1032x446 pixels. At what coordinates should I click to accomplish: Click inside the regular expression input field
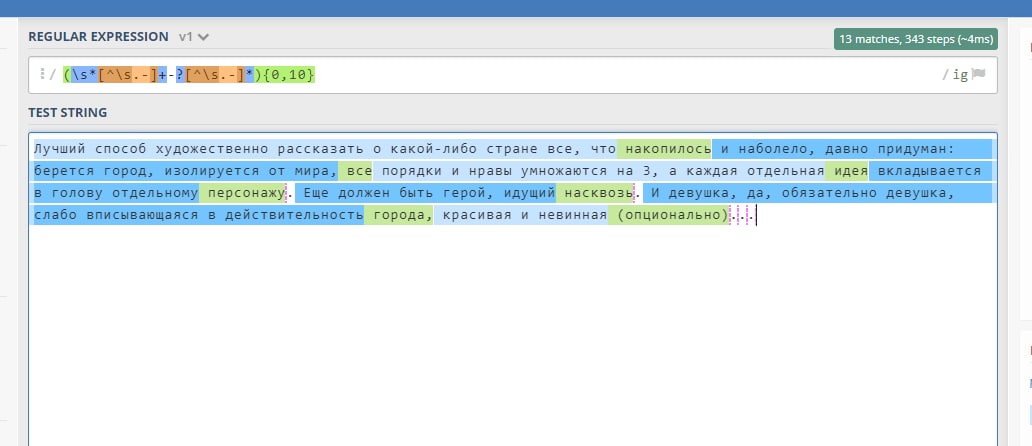(513, 75)
